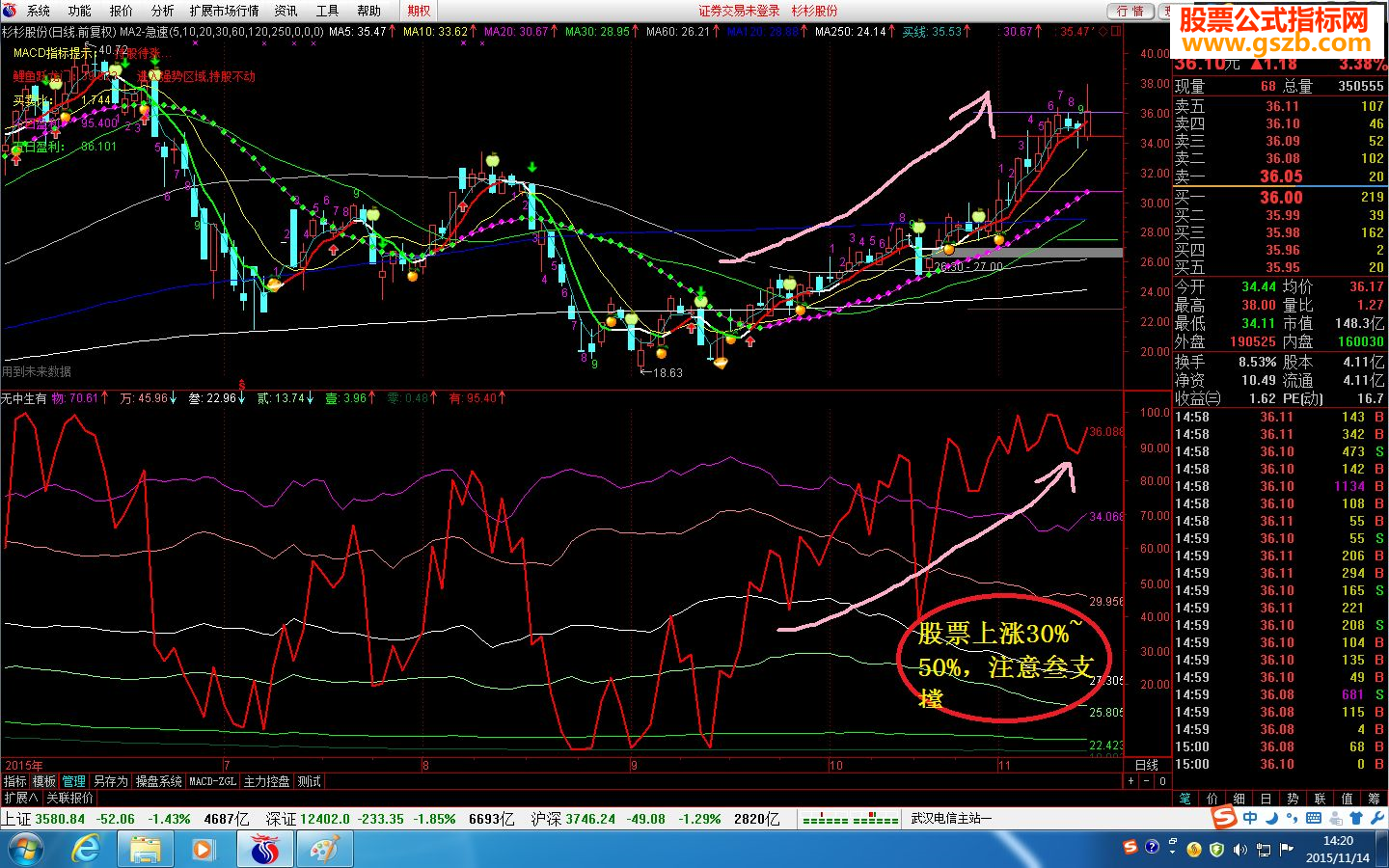The image size is (1389, 868).
Task: Click the minus zoom button below chart
Action: [x=1147, y=781]
